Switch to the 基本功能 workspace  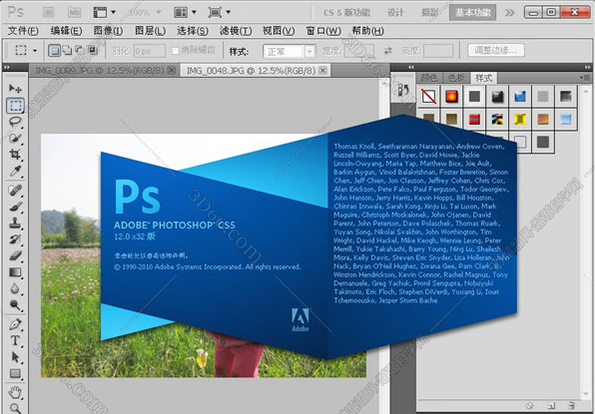click(x=473, y=13)
